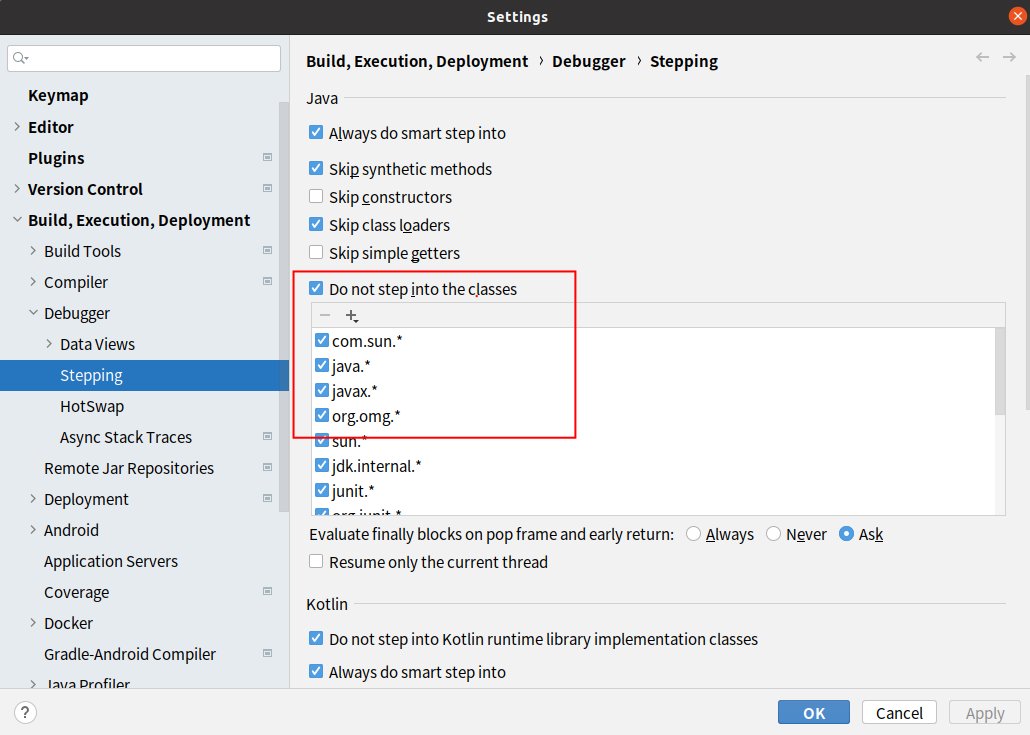
Task: Expand the Build Tools node
Action: coord(33,250)
